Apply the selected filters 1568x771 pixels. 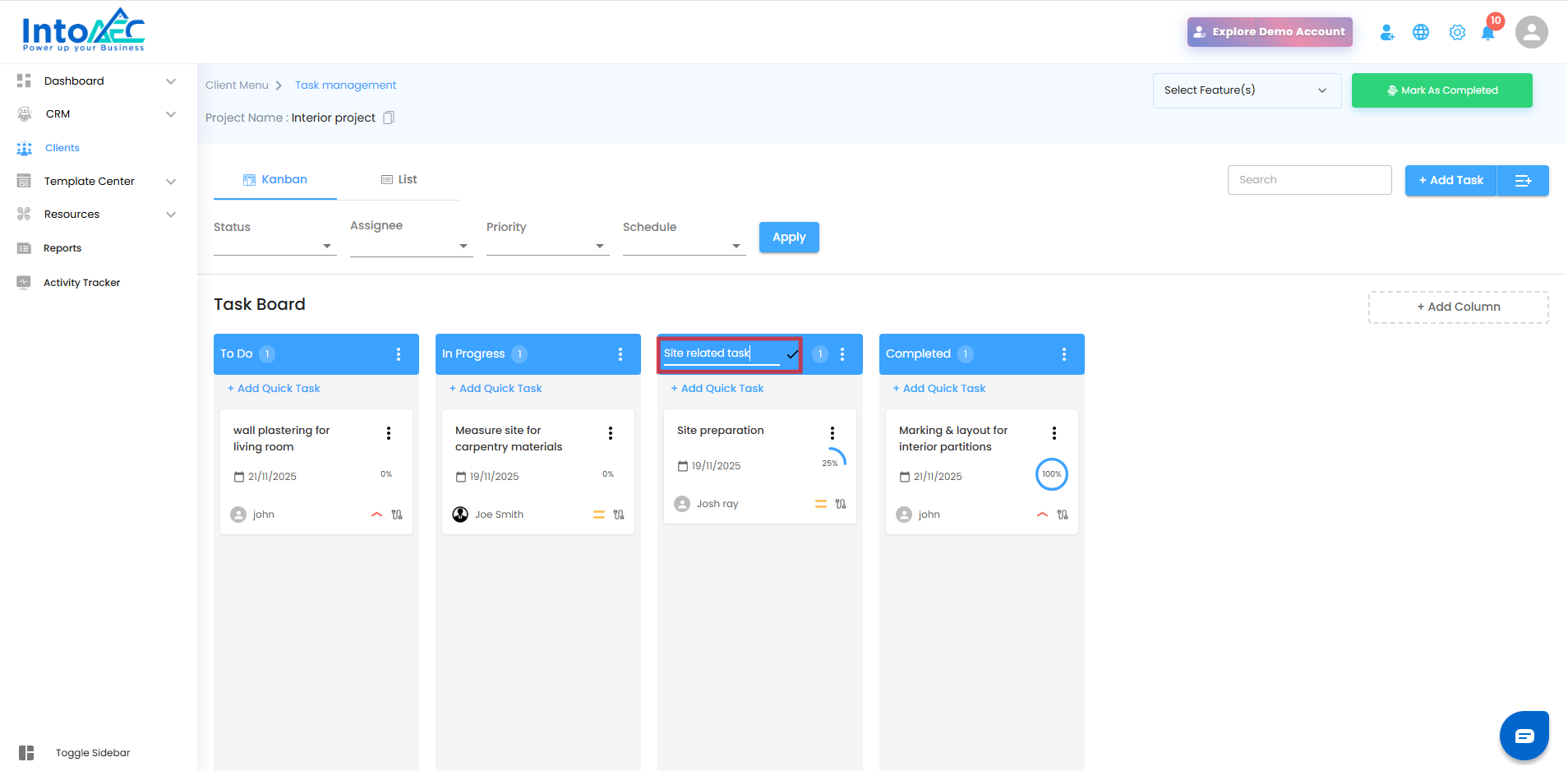[789, 238]
